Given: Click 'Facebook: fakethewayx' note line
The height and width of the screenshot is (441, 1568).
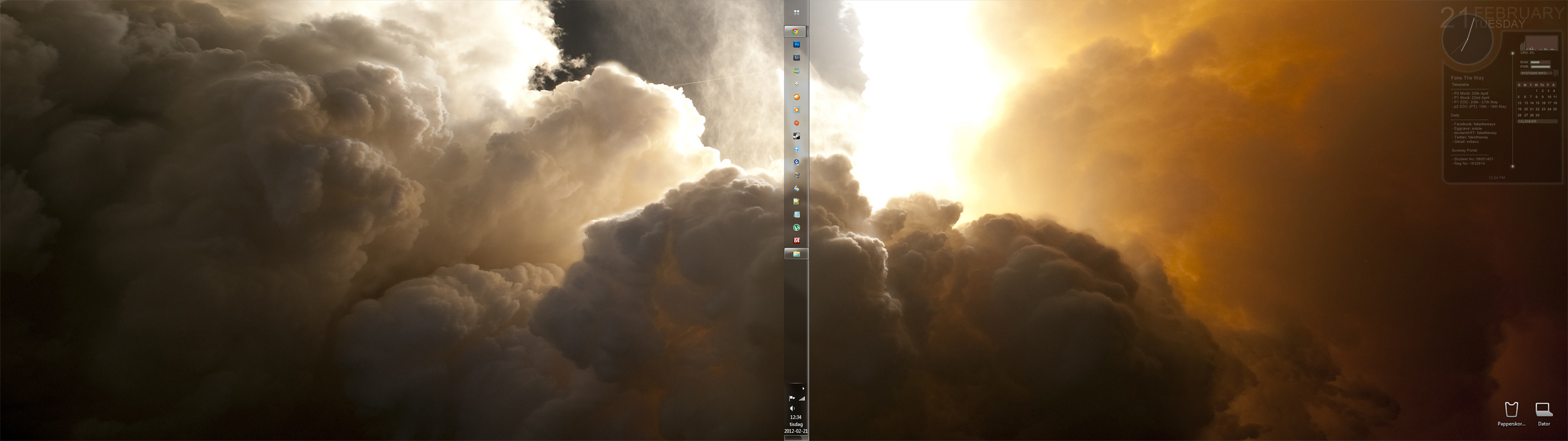Looking at the screenshot, I should (1474, 124).
